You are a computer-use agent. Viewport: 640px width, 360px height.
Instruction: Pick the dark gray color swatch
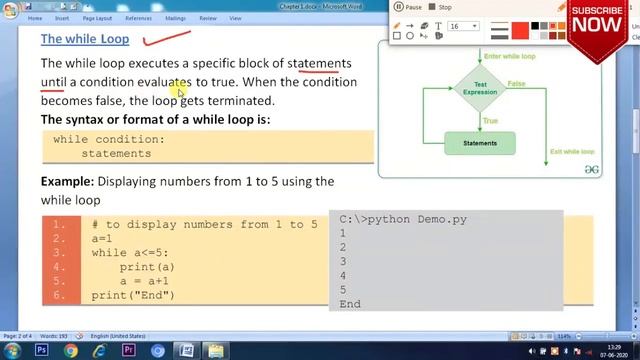click(x=544, y=26)
